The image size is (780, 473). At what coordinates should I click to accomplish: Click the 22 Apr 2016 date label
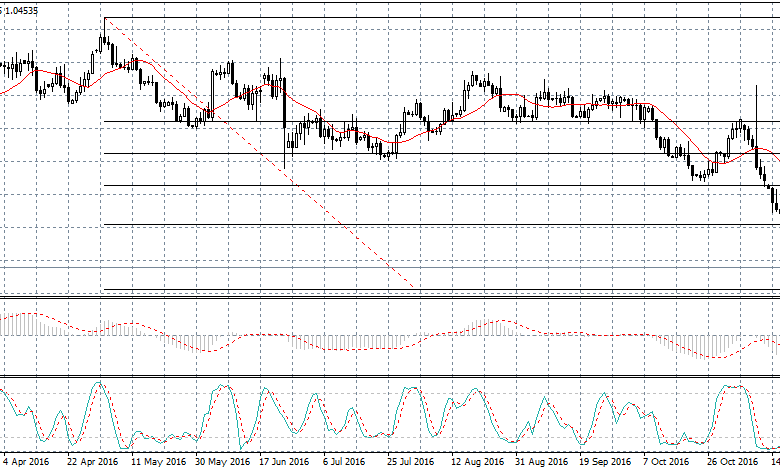coord(91,462)
